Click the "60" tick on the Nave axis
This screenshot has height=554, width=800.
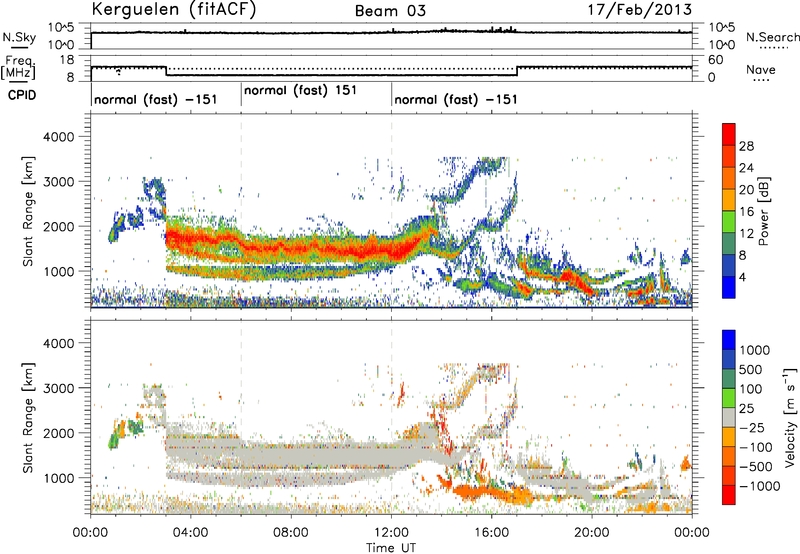715,60
